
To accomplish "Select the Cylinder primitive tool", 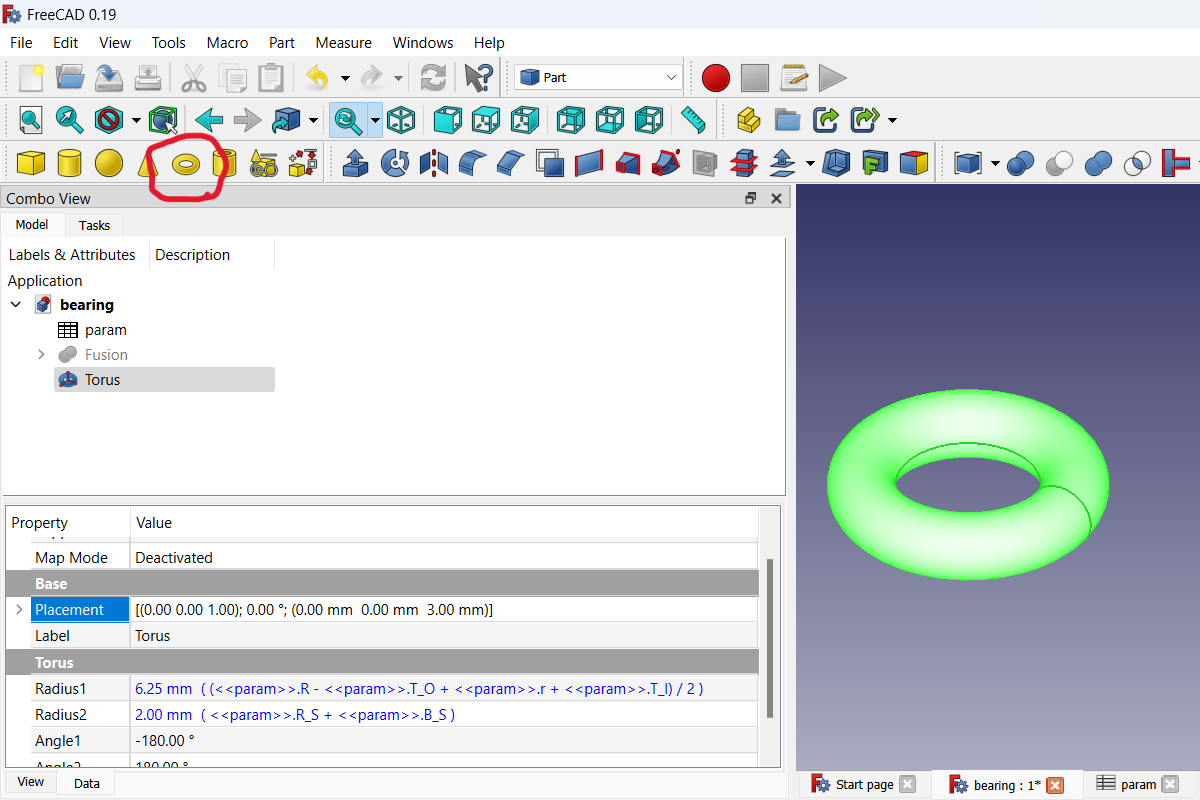I will [x=70, y=163].
